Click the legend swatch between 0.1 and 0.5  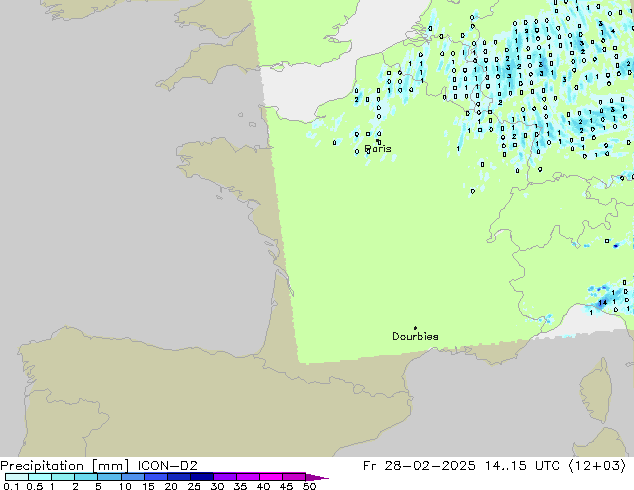17,477
